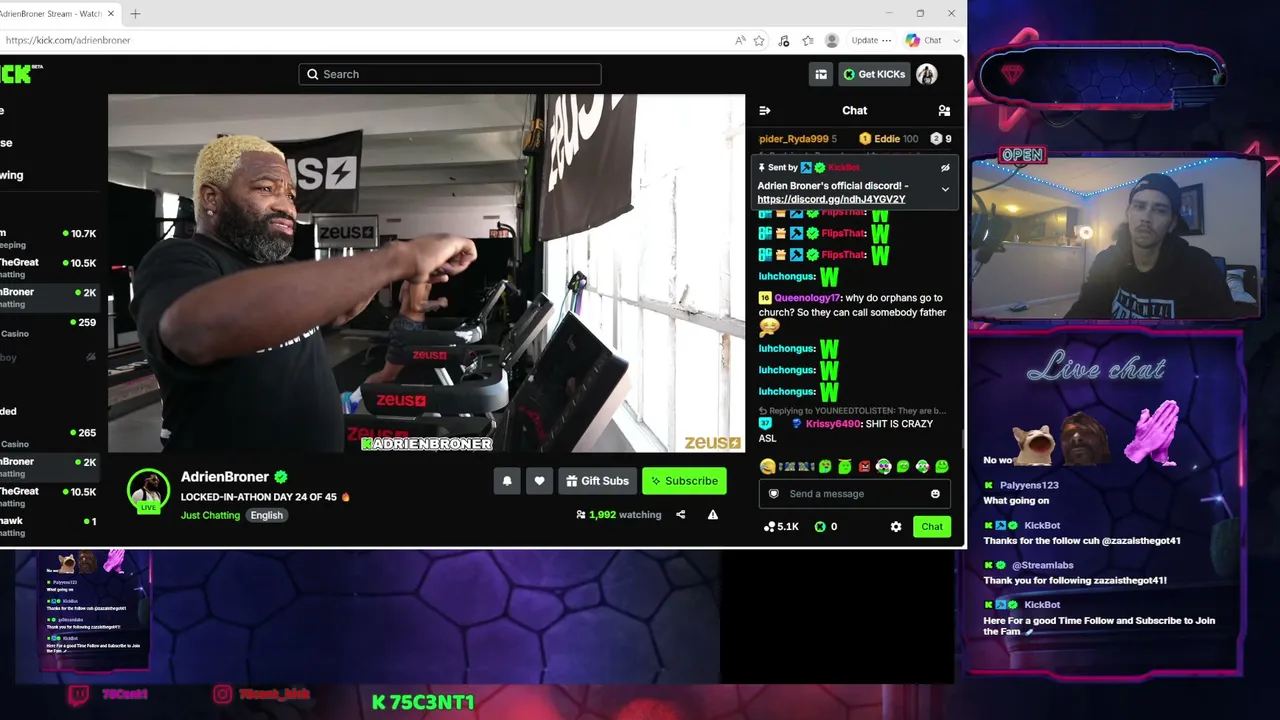The height and width of the screenshot is (720, 1280).
Task: Collapse the chat panel with arrow icon
Action: pyautogui.click(x=765, y=111)
